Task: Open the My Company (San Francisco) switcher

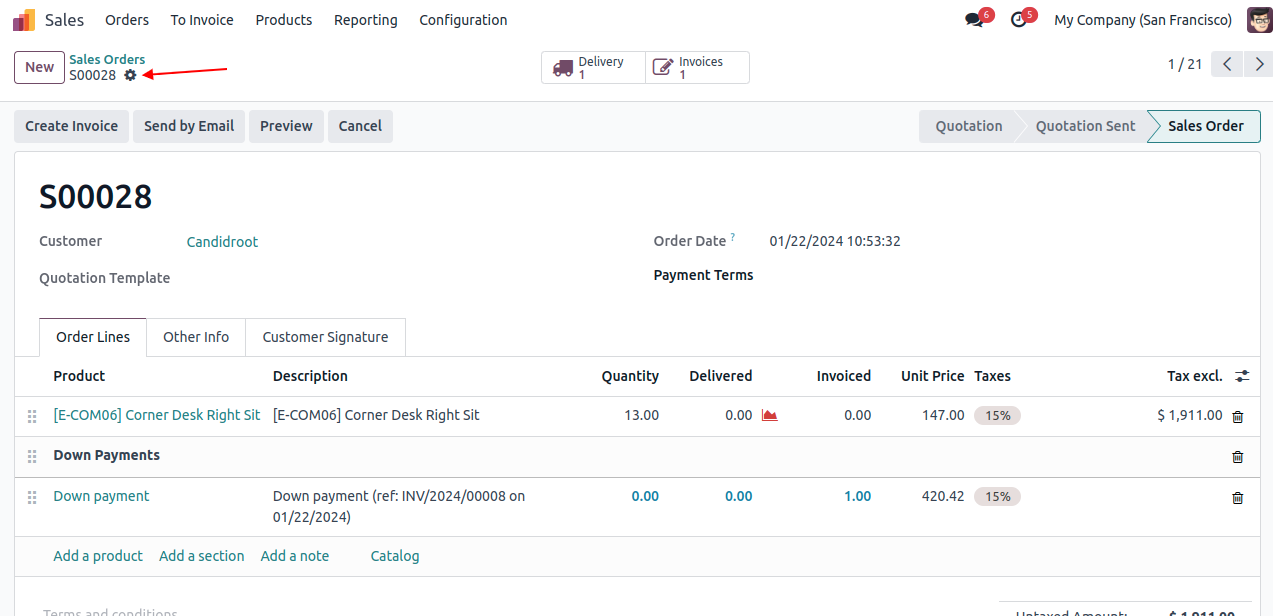Action: pyautogui.click(x=1144, y=20)
